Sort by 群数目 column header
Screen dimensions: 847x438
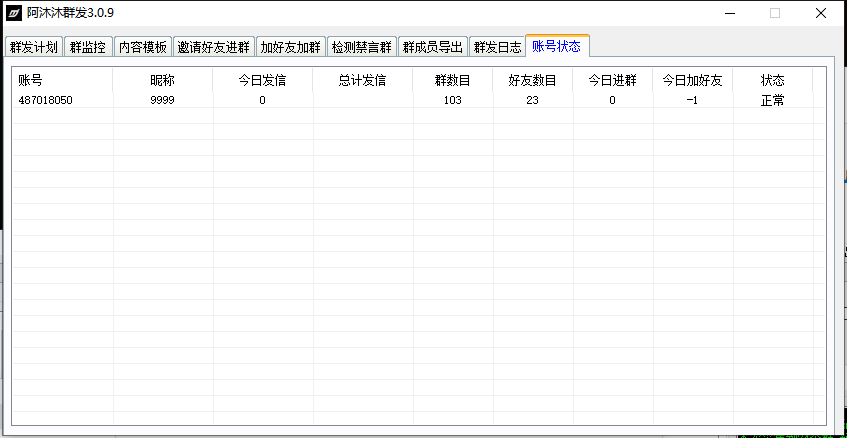[452, 80]
